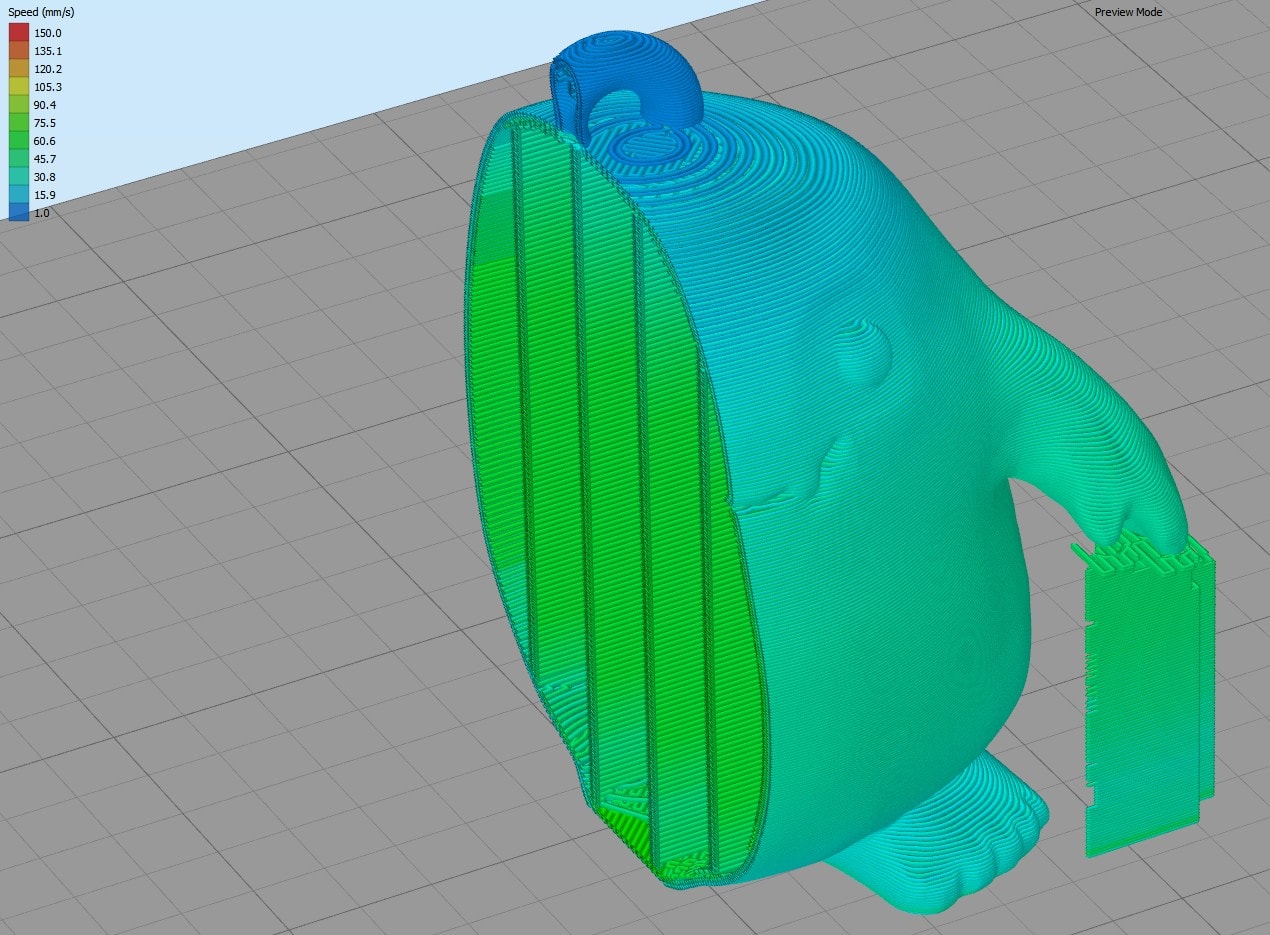Click the Speed (mm/s) legend title

41,12
